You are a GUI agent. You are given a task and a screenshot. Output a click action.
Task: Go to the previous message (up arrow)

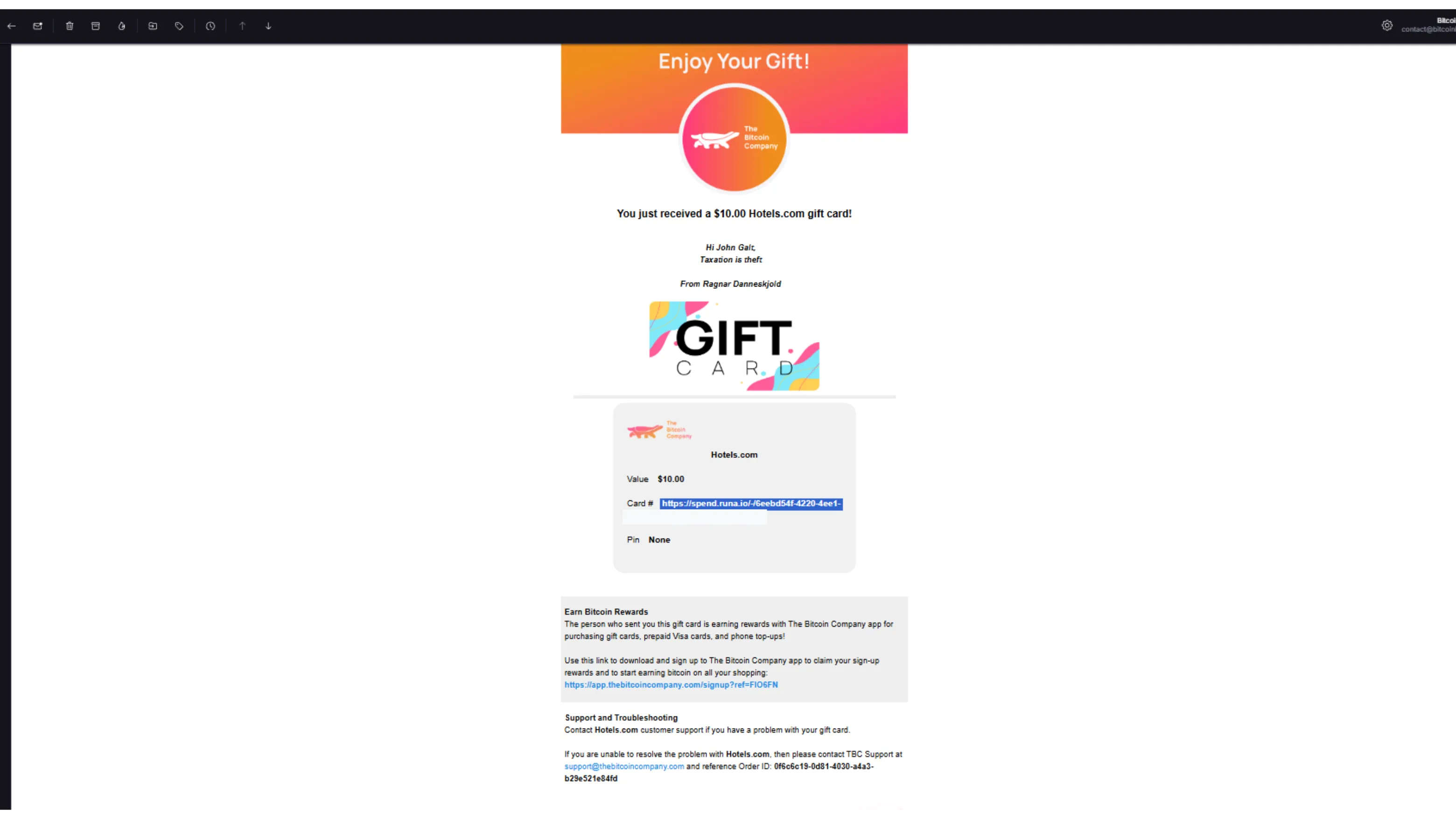[242, 26]
